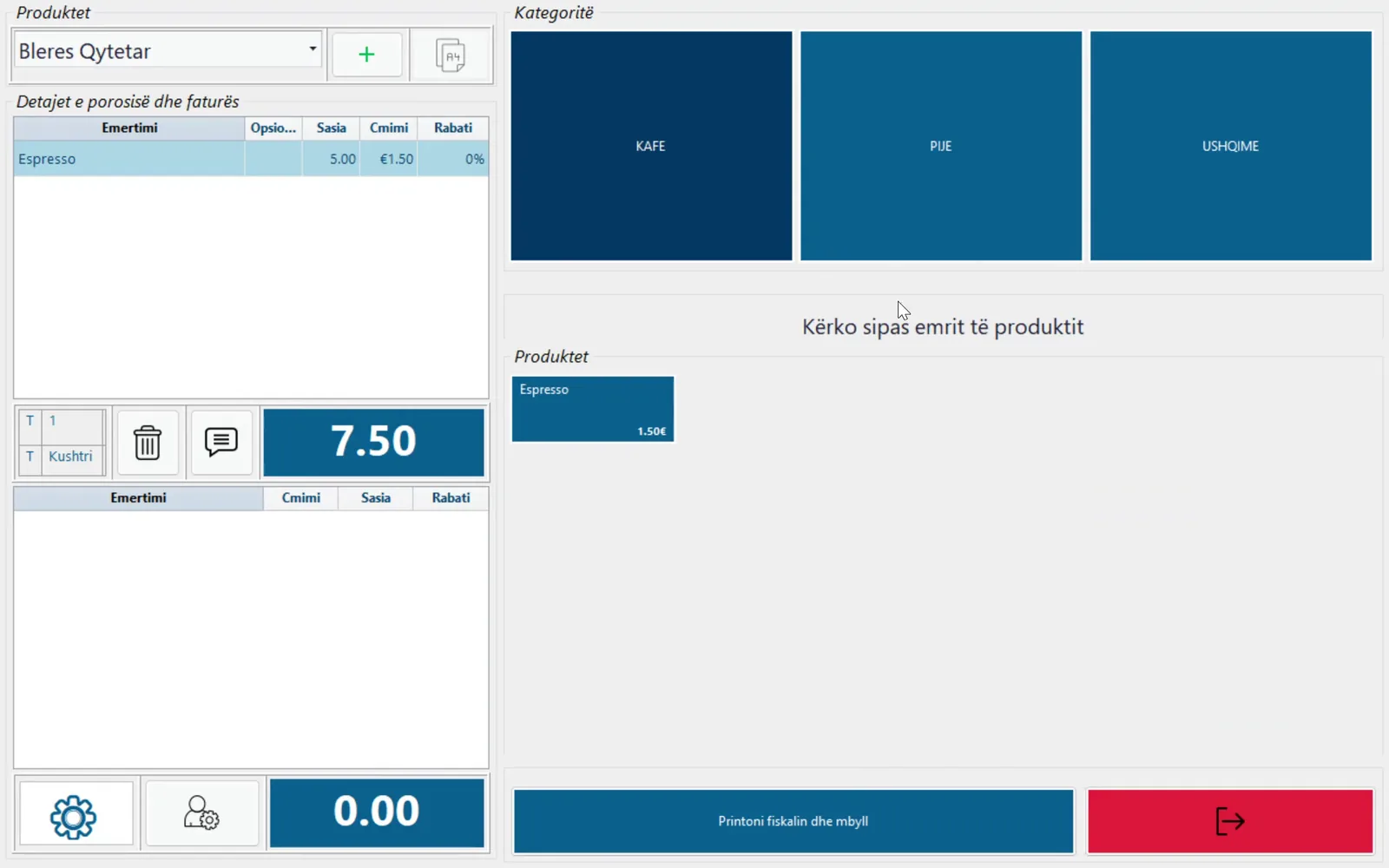Click Sasia header in lower table
Viewport: 1389px width, 868px height.
pos(375,498)
